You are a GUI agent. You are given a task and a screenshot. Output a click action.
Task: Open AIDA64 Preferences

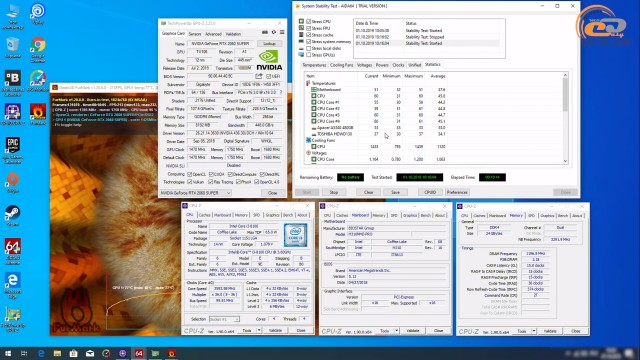pyautogui.click(x=457, y=192)
